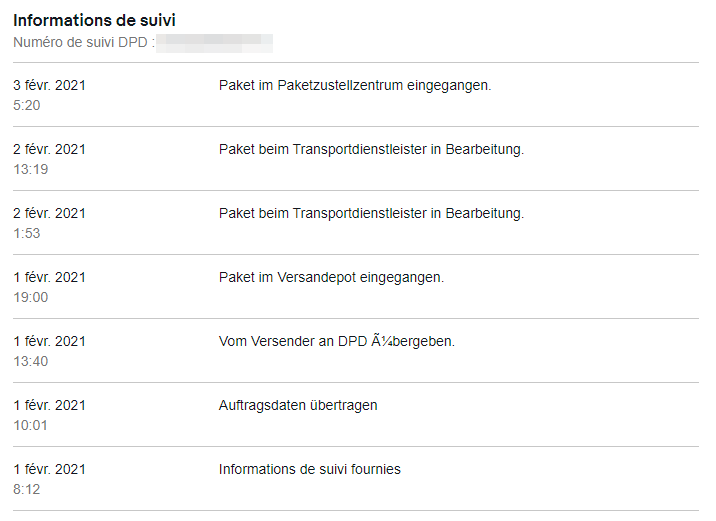Click the date above the 8:12 time
This screenshot has width=716, height=521.
click(x=49, y=469)
